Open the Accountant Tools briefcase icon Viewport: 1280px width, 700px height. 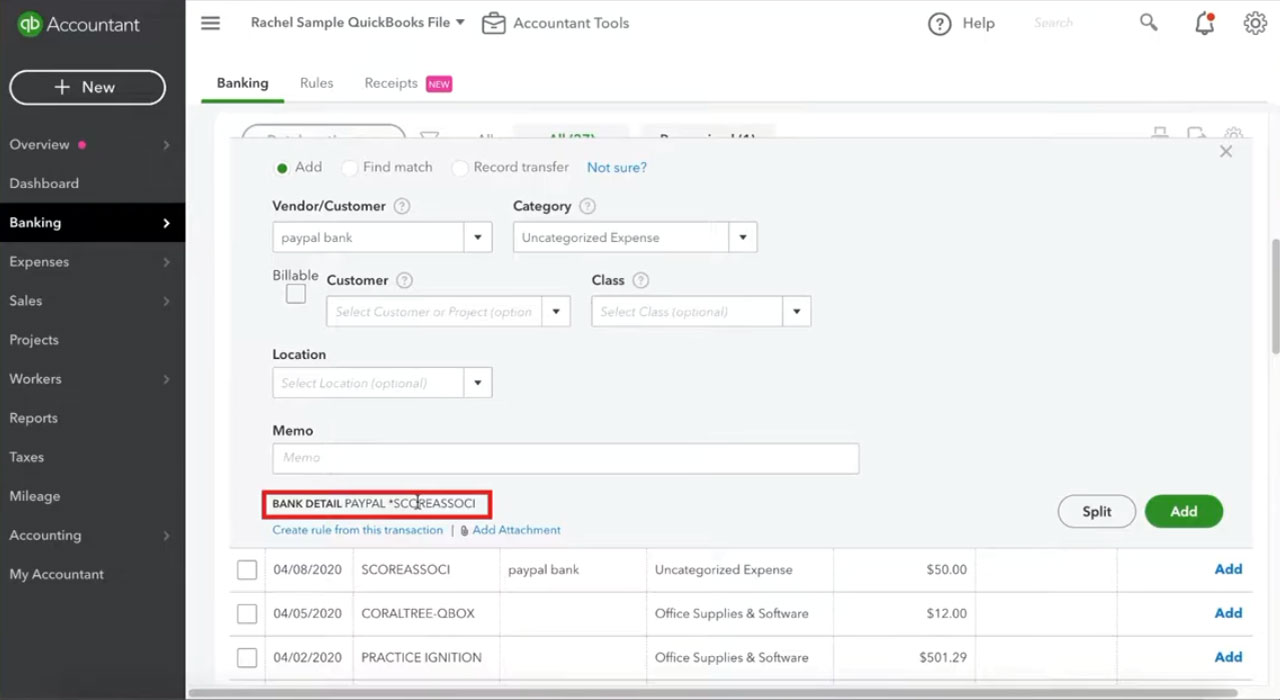tap(493, 23)
